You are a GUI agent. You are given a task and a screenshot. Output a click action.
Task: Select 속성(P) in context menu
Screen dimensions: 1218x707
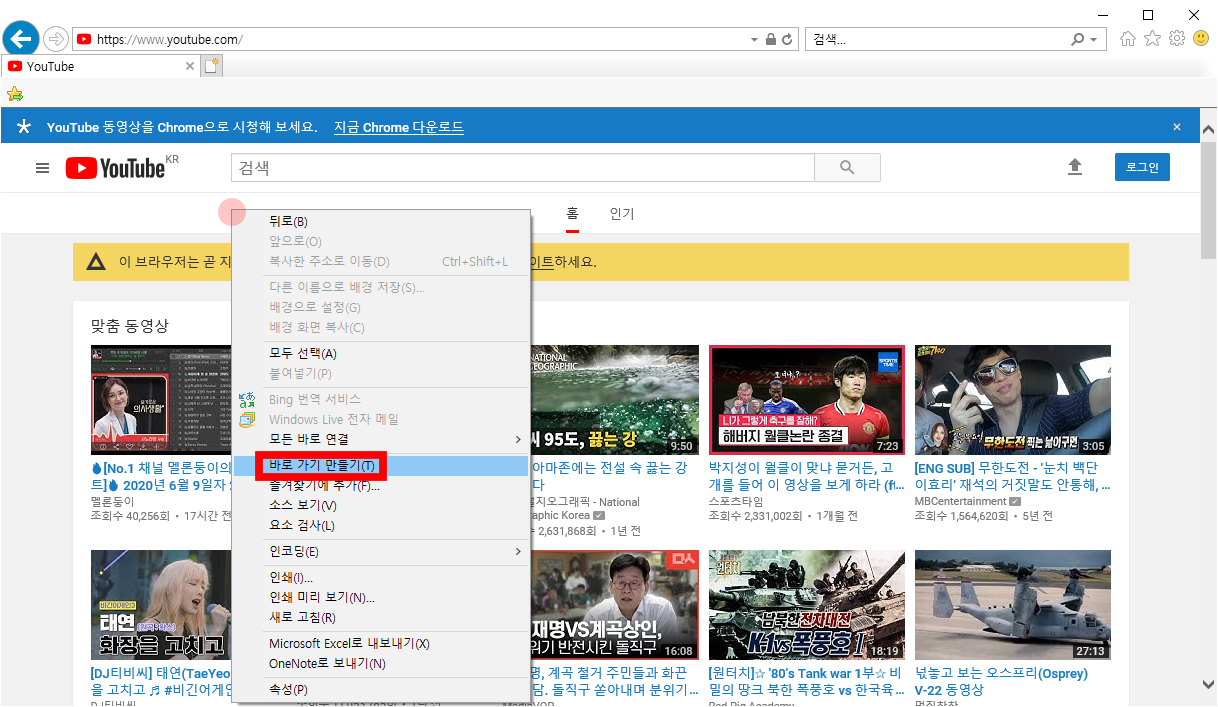pos(380,690)
